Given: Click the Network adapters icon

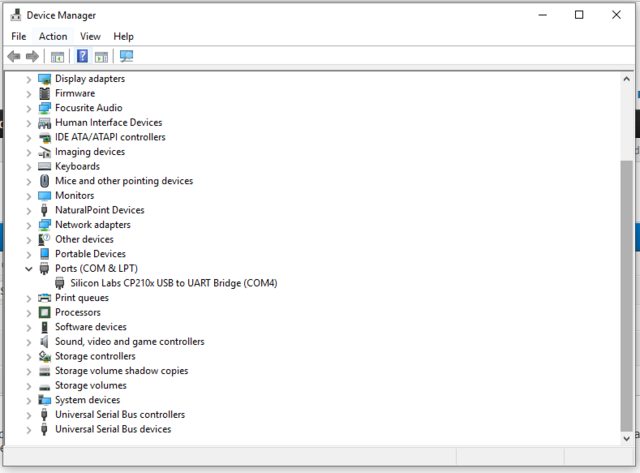Looking at the screenshot, I should coord(44,225).
